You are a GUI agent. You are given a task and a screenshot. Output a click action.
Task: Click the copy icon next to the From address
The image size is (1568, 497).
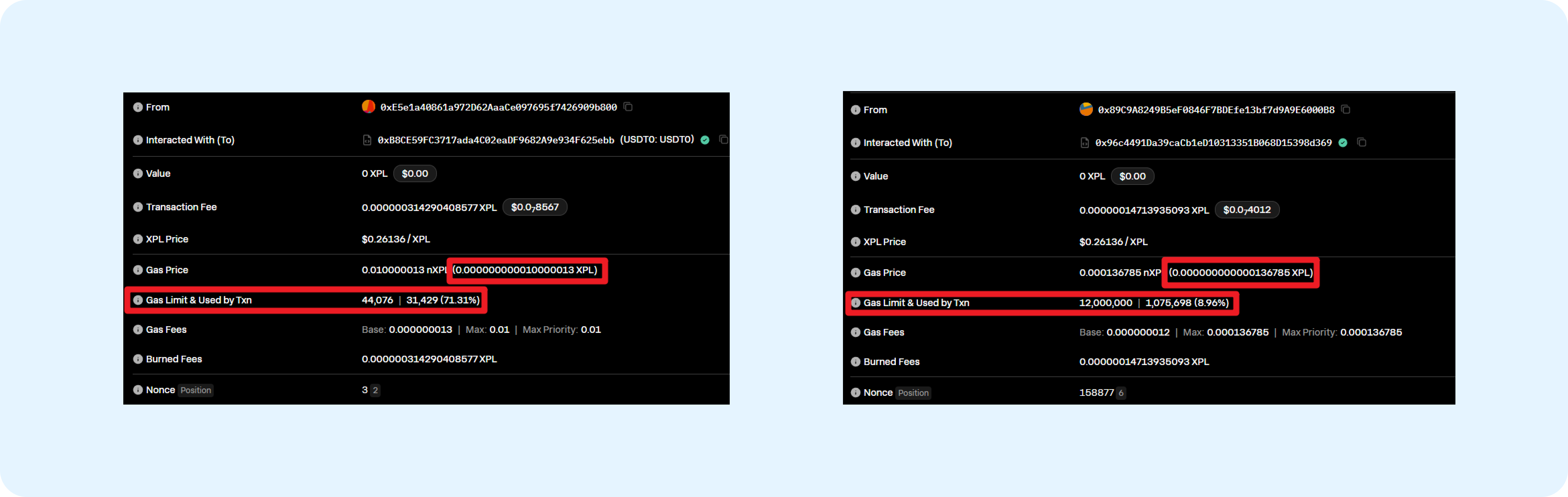tap(628, 106)
